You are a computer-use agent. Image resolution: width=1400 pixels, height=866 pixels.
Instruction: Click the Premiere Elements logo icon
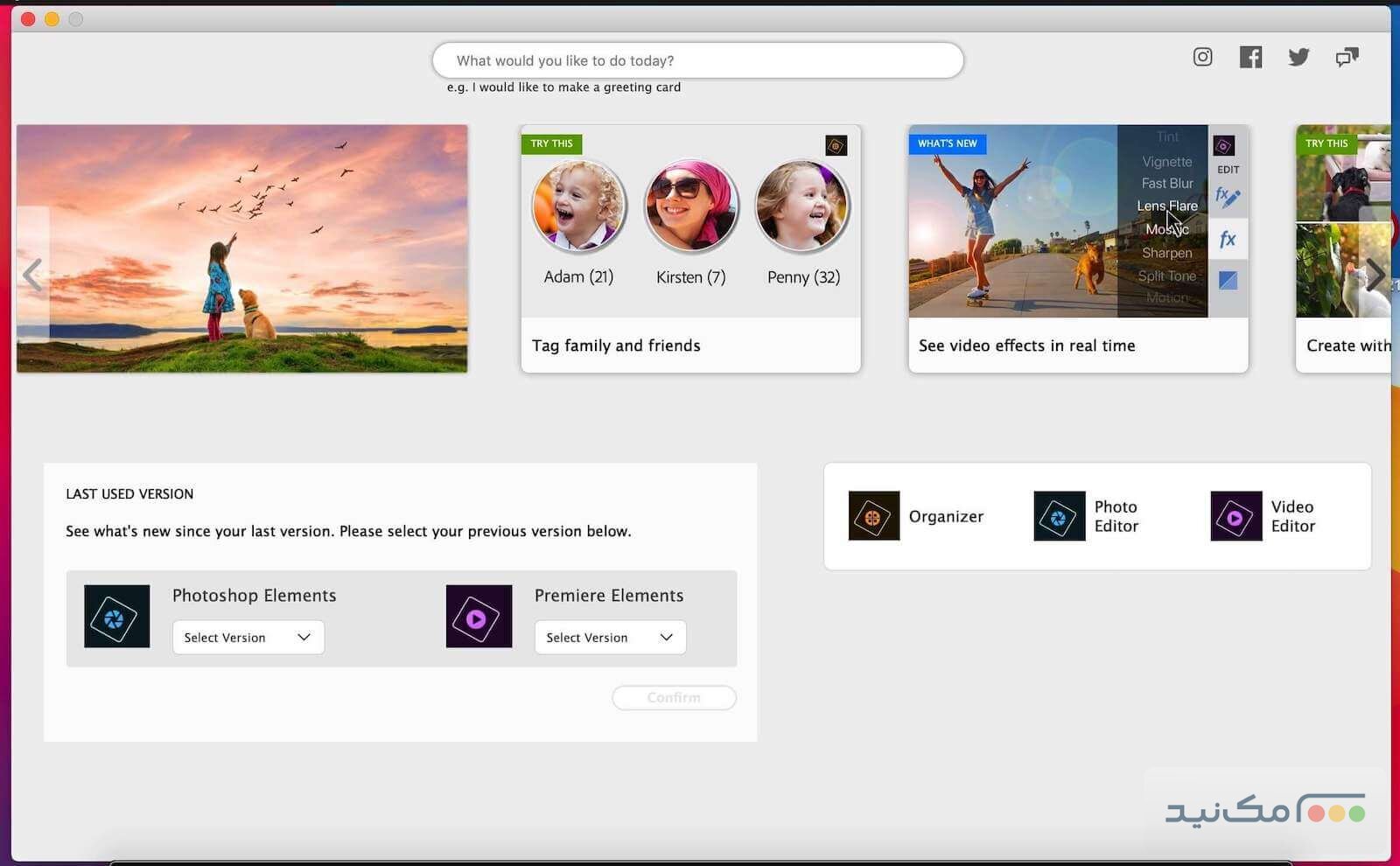(479, 617)
